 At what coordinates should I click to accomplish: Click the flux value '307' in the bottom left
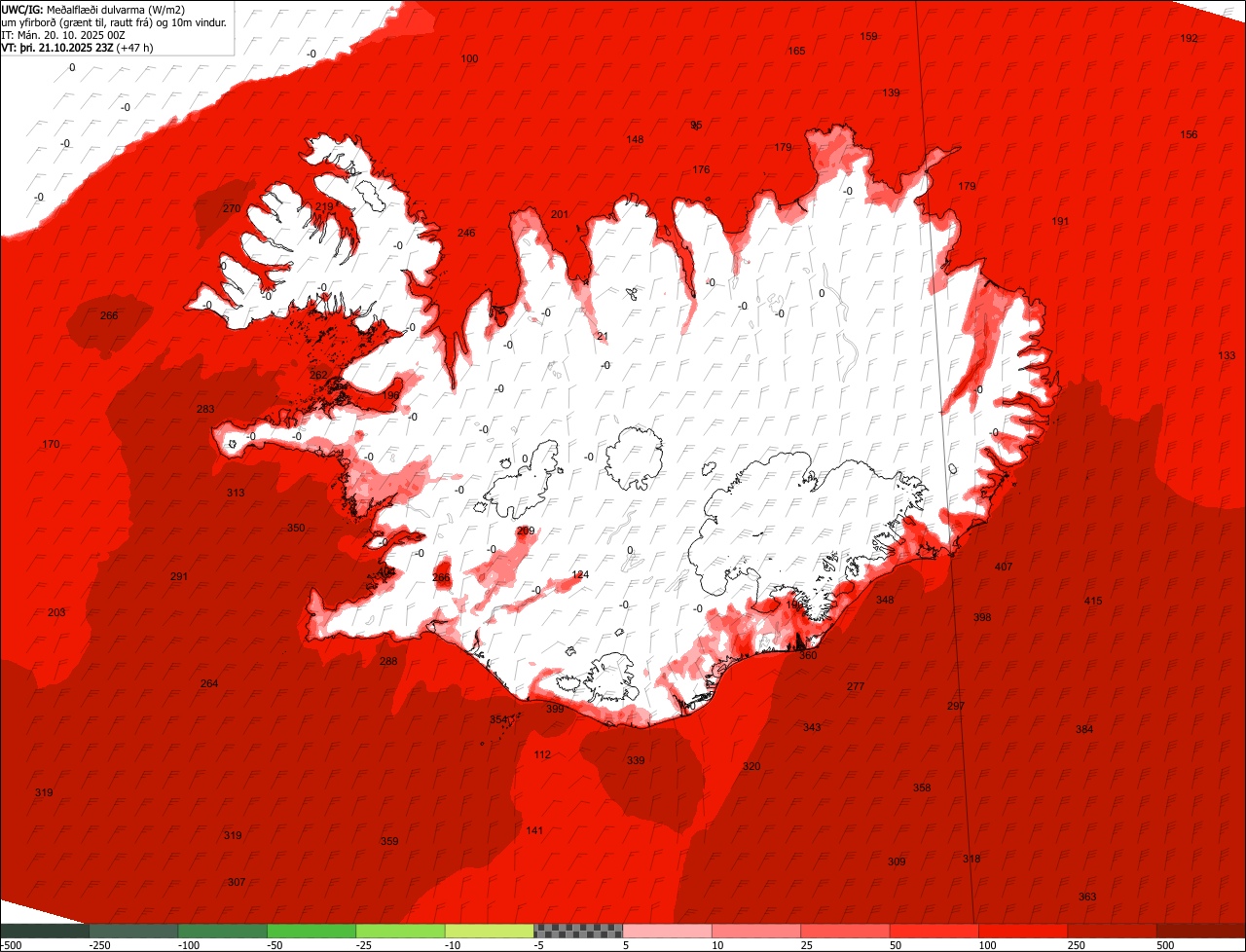237,883
